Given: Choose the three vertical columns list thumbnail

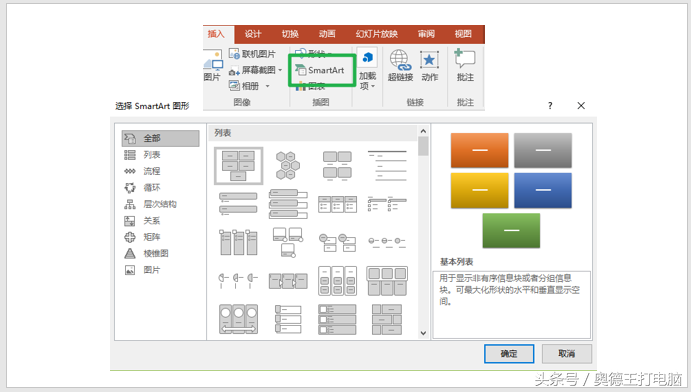Looking at the screenshot, I should click(238, 242).
